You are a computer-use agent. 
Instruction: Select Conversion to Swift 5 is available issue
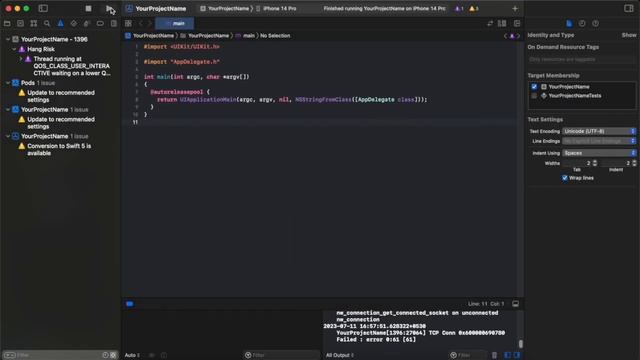click(59, 149)
